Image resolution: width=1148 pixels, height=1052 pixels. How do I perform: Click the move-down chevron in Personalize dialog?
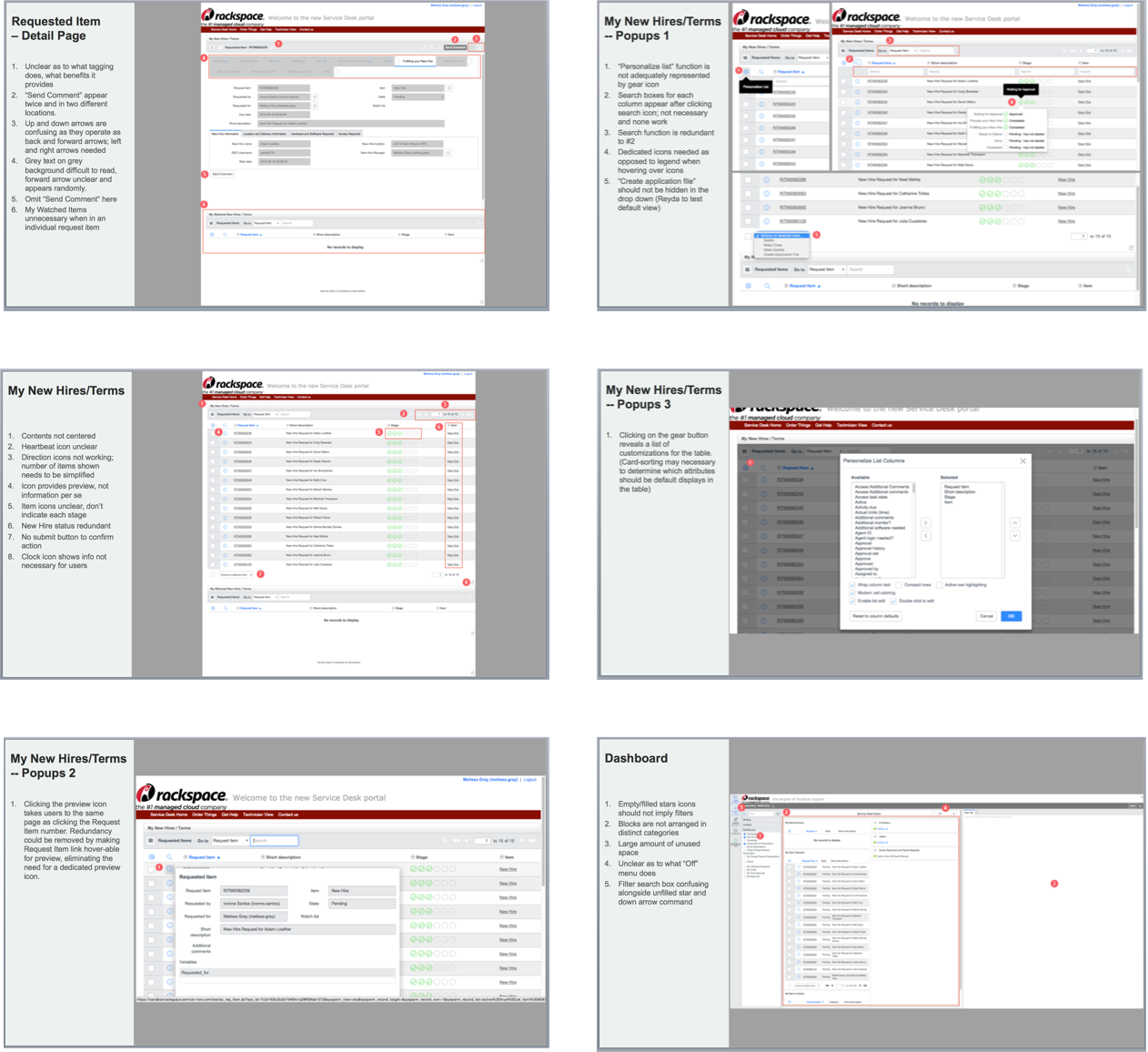click(1015, 536)
